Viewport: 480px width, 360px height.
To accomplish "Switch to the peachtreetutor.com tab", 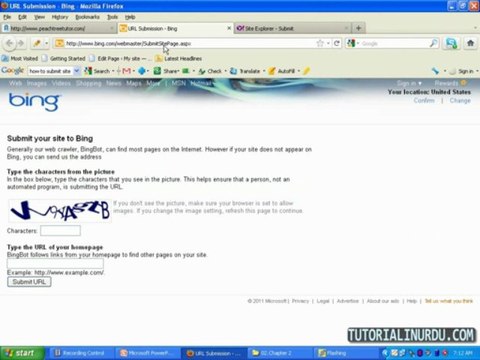I will pos(58,28).
